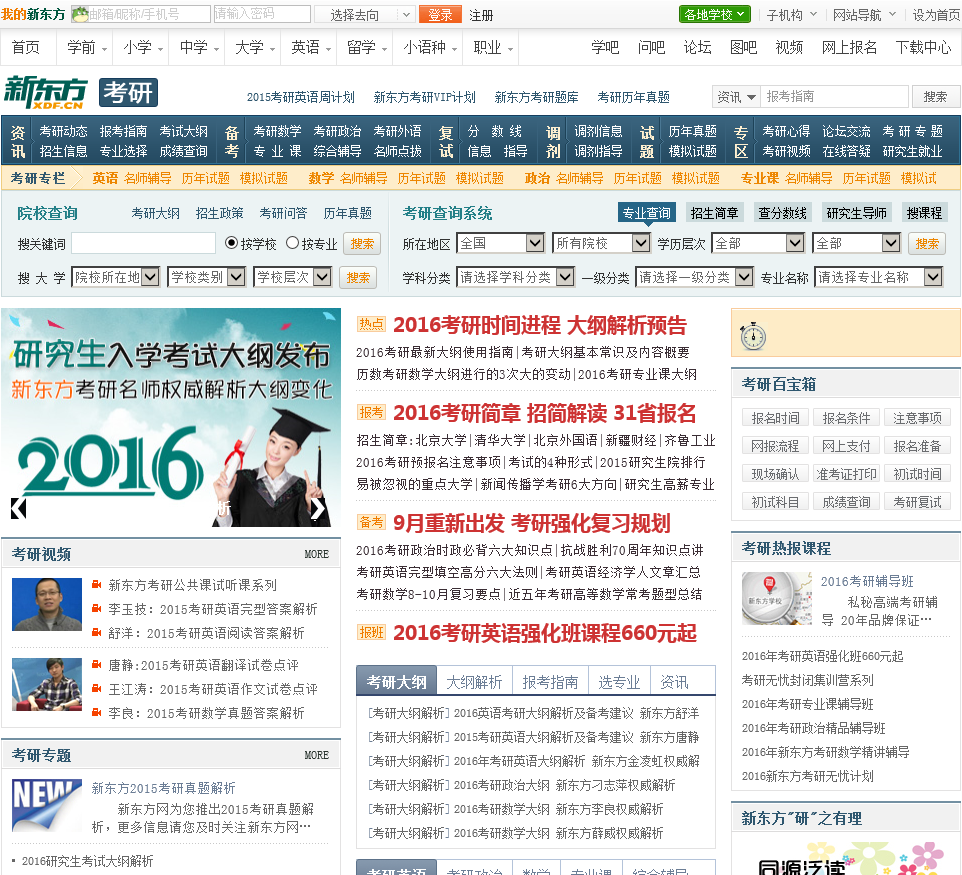
Task: Open the 院校所在地 dropdown
Action: [x=115, y=277]
